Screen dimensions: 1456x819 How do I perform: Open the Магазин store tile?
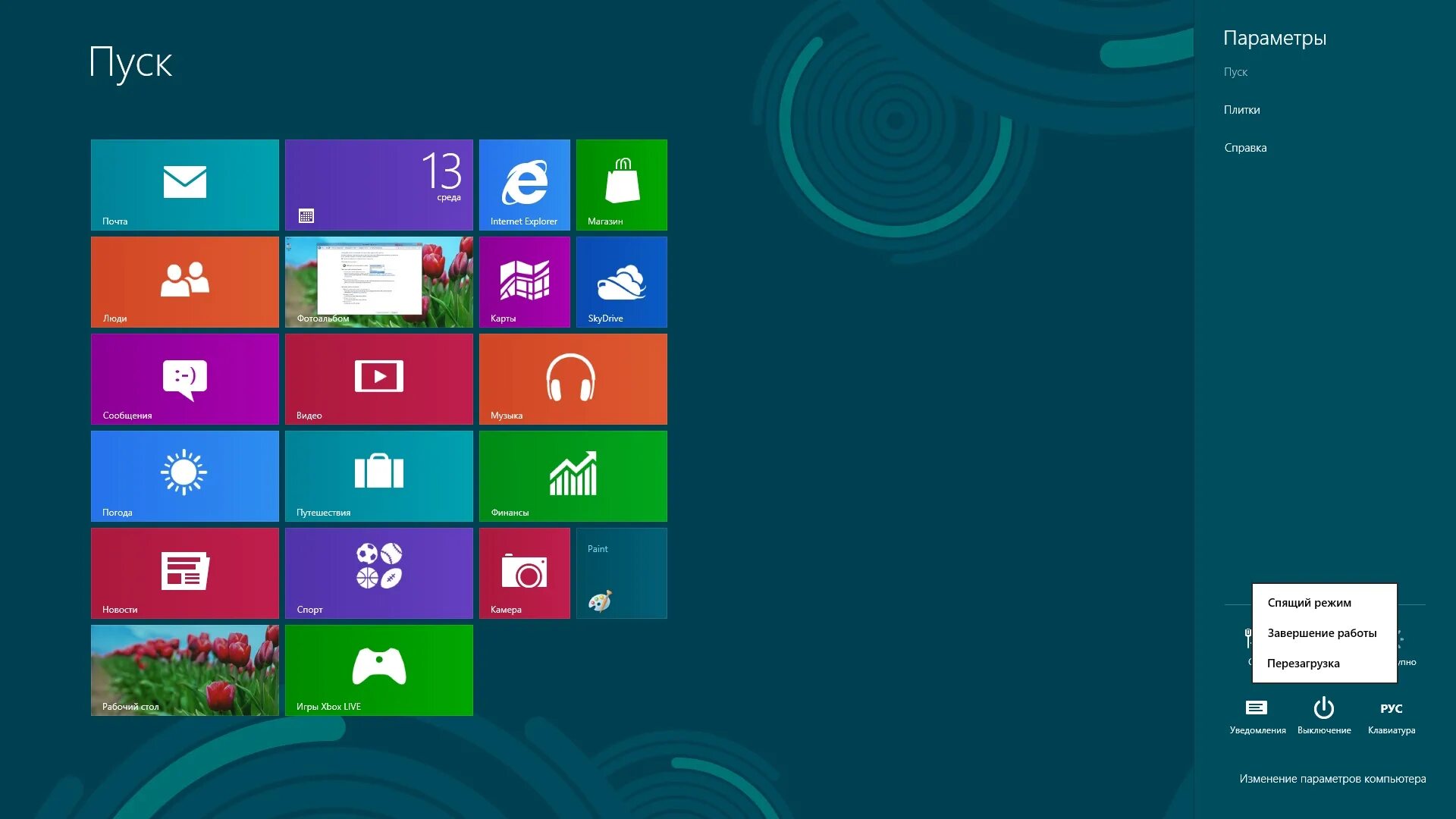[x=621, y=184]
